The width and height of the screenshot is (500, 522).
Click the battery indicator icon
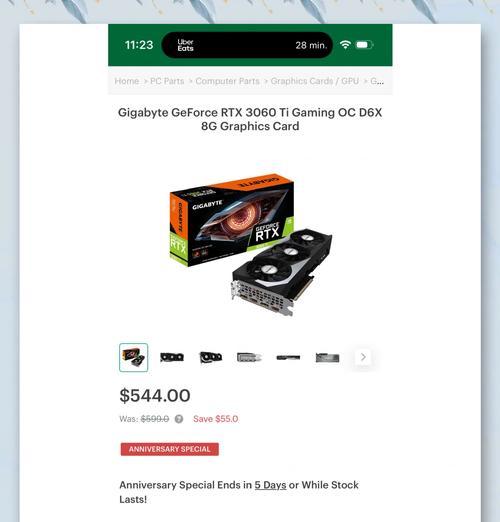click(364, 45)
